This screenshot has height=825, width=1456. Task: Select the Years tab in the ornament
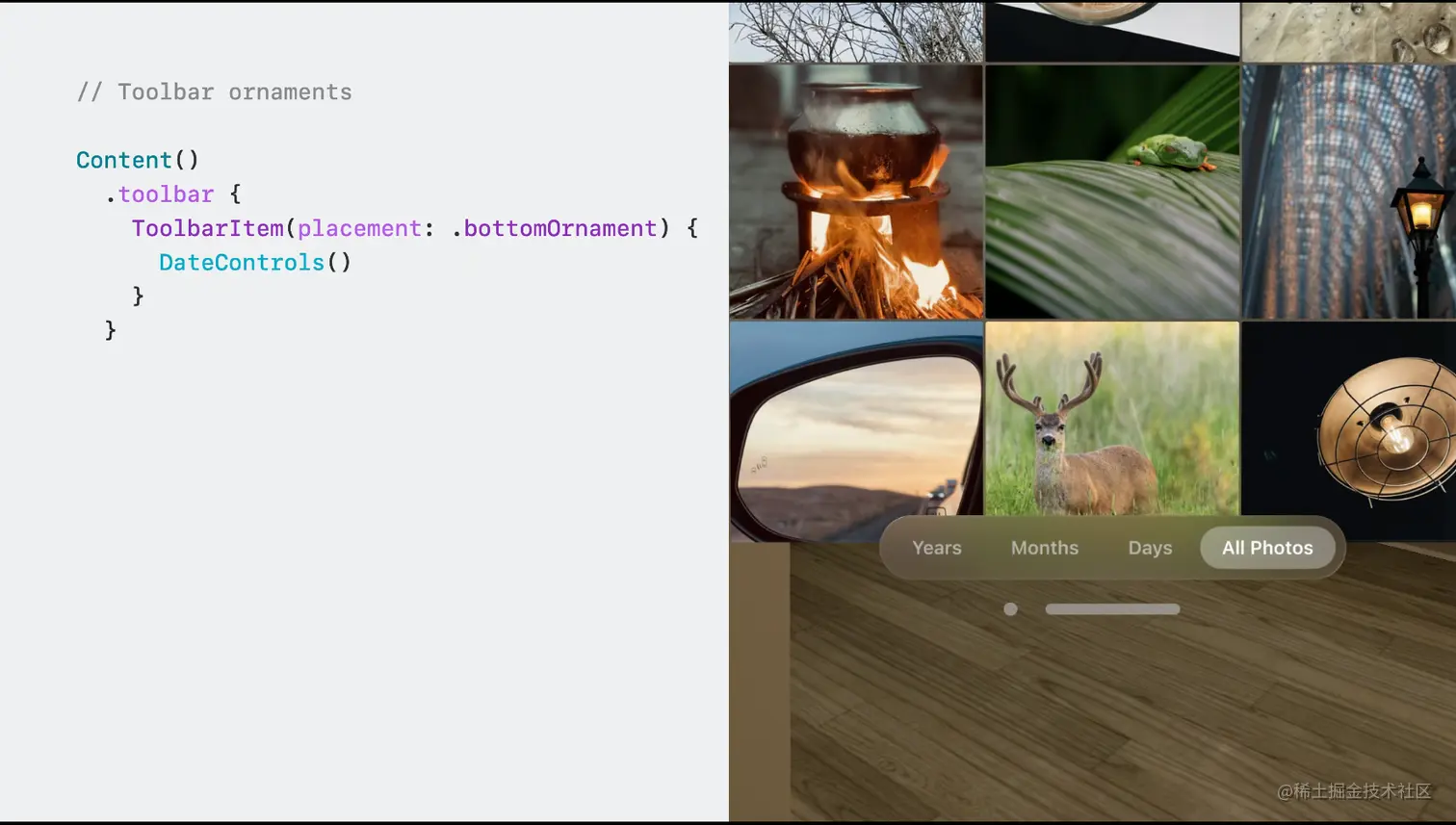pyautogui.click(x=936, y=548)
